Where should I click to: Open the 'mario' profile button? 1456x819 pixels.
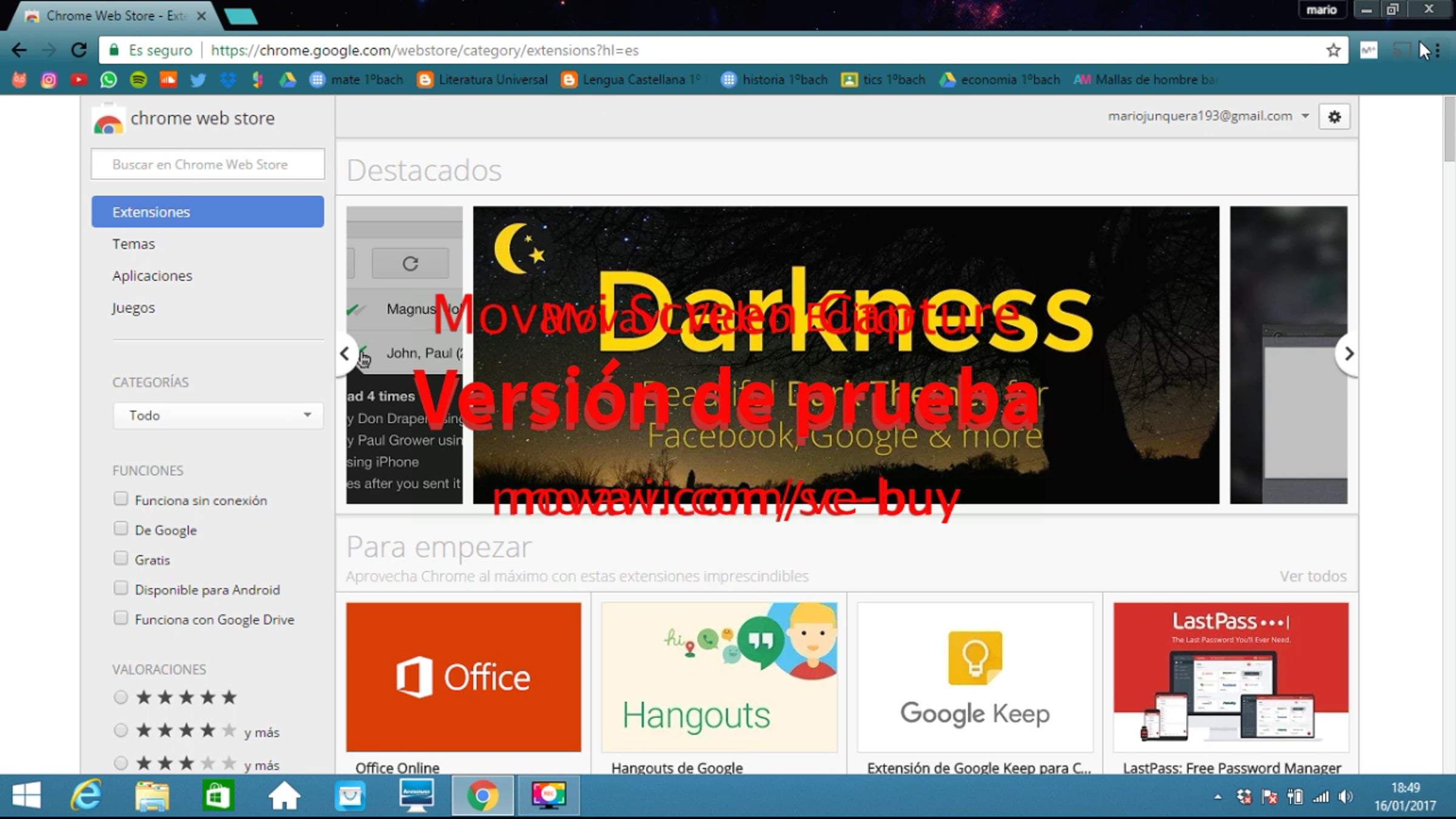[1321, 10]
